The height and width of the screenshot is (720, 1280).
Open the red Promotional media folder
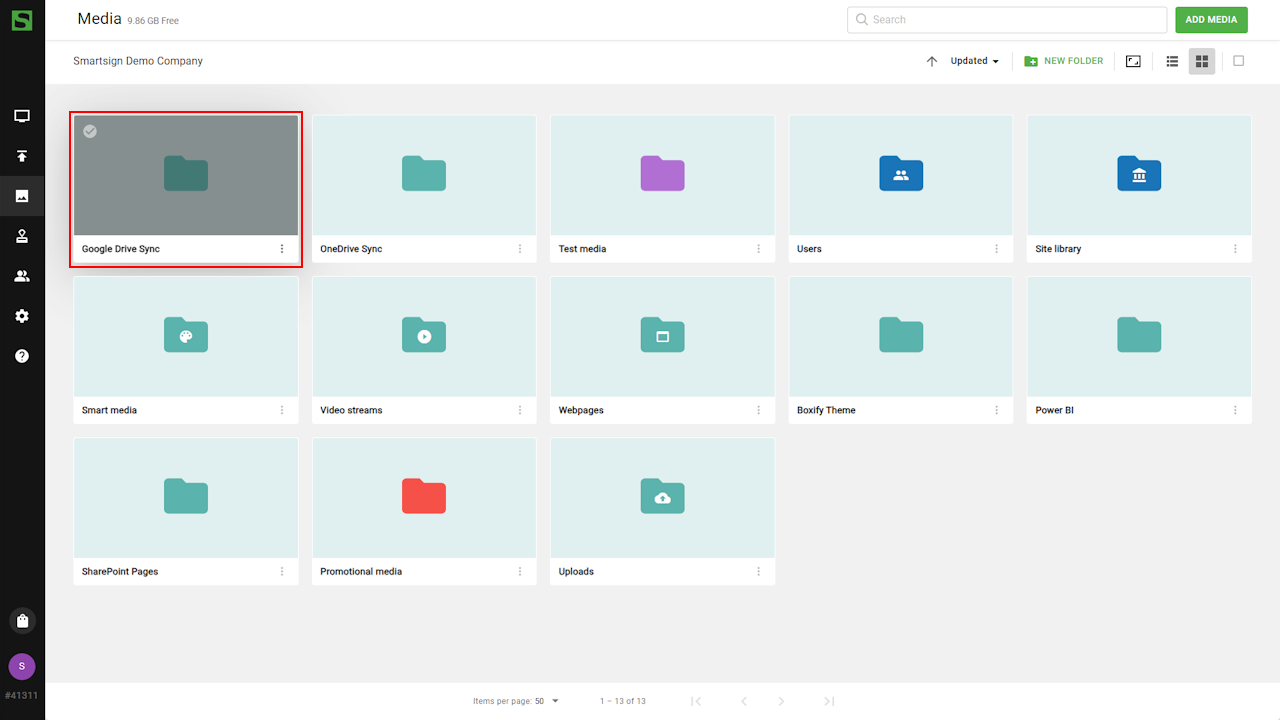coord(424,497)
